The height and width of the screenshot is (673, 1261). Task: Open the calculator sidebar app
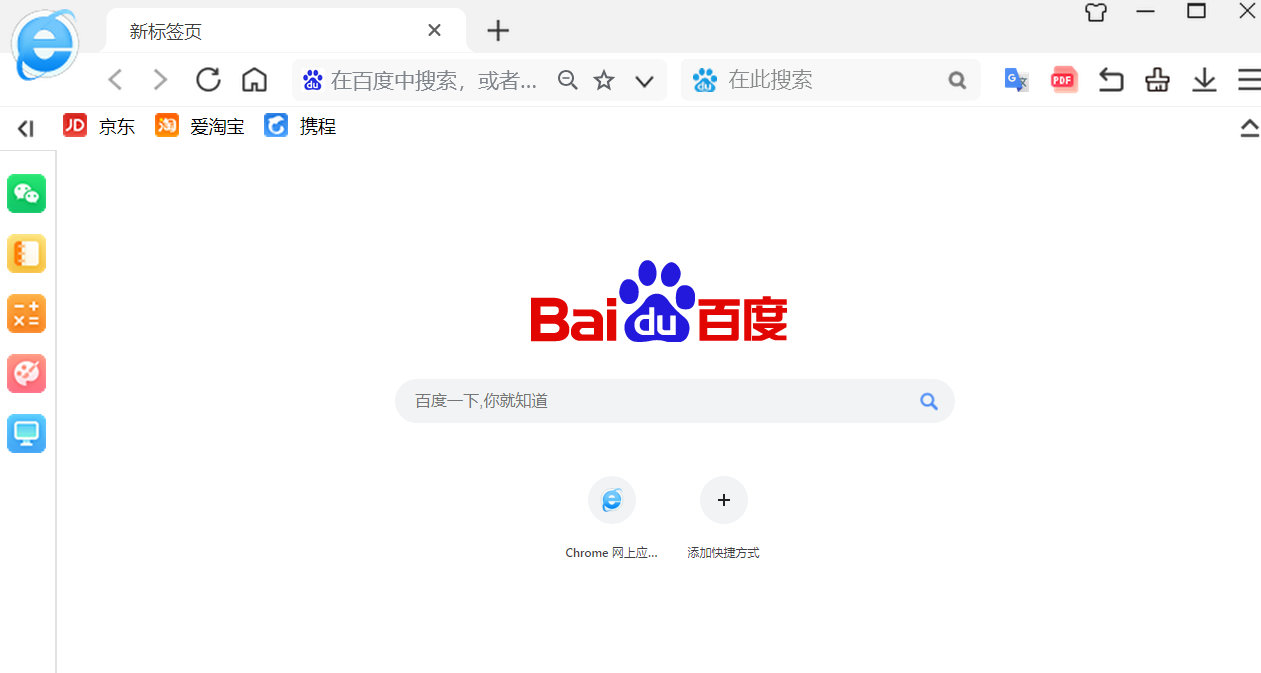point(27,314)
